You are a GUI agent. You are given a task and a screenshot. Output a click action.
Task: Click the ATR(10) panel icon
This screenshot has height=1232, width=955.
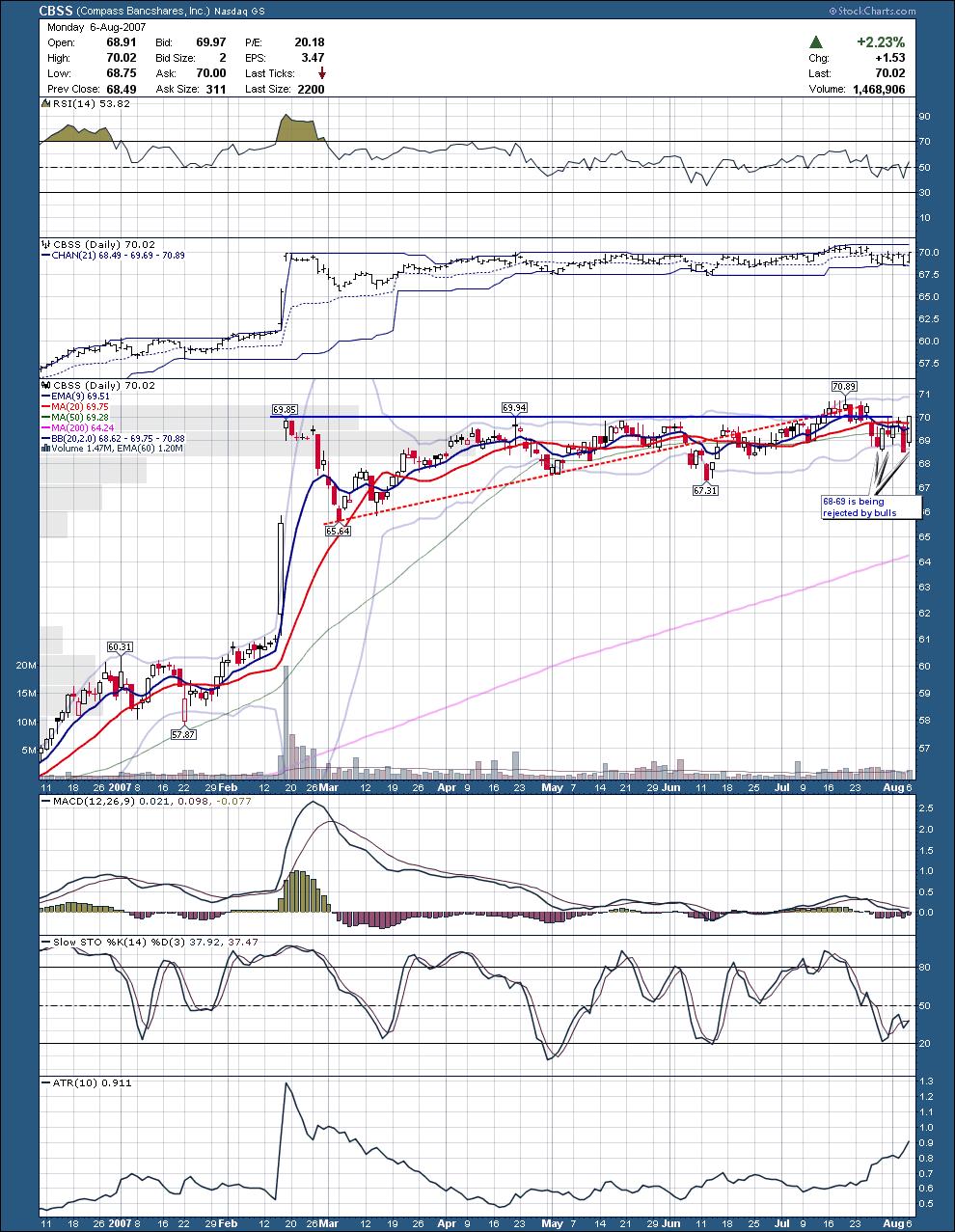pos(43,1082)
